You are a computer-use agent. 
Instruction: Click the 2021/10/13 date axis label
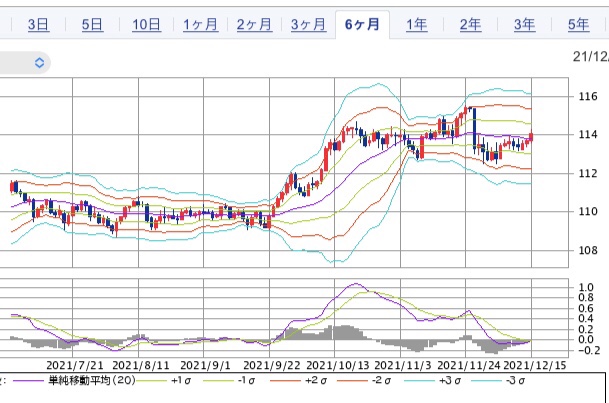point(338,366)
